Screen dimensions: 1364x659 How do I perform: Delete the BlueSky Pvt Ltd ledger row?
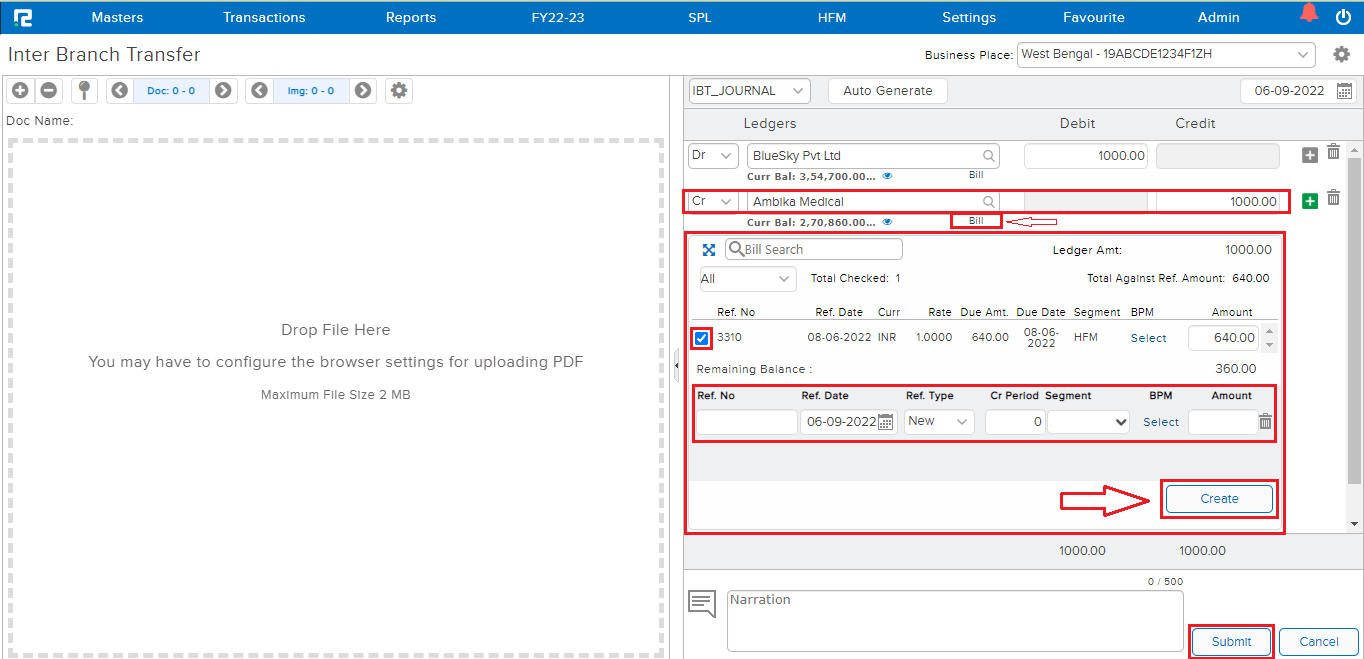1333,152
